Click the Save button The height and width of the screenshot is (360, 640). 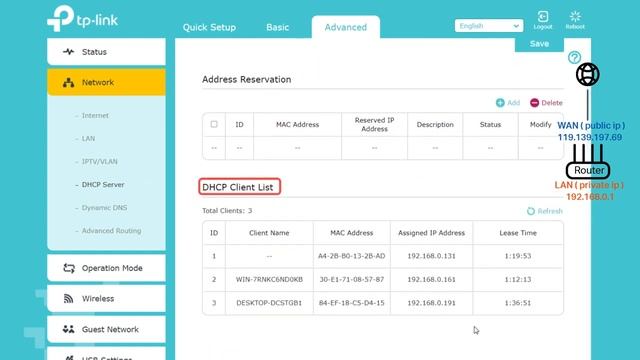pyautogui.click(x=539, y=44)
